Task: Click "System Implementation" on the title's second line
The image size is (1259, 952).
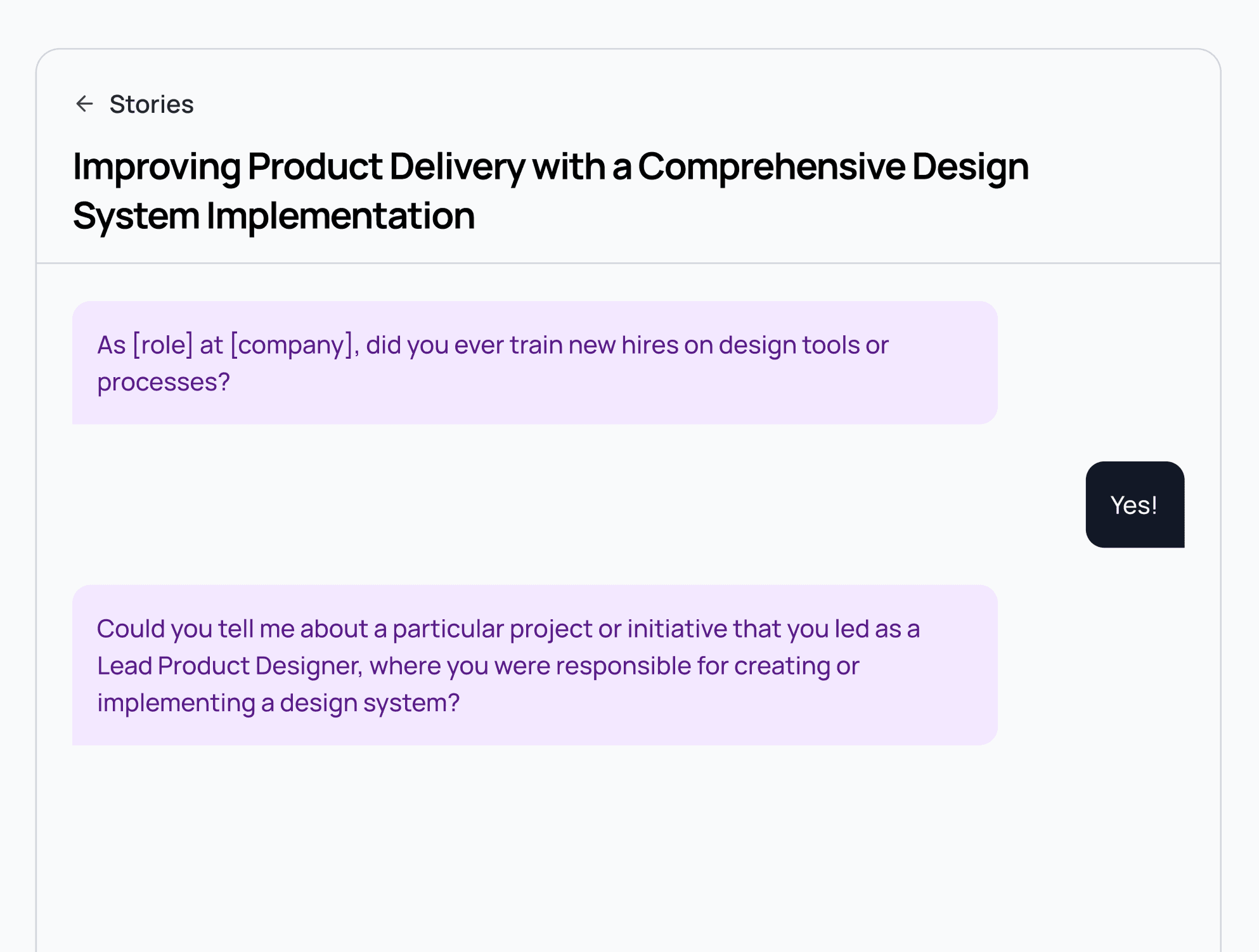Action: point(273,215)
